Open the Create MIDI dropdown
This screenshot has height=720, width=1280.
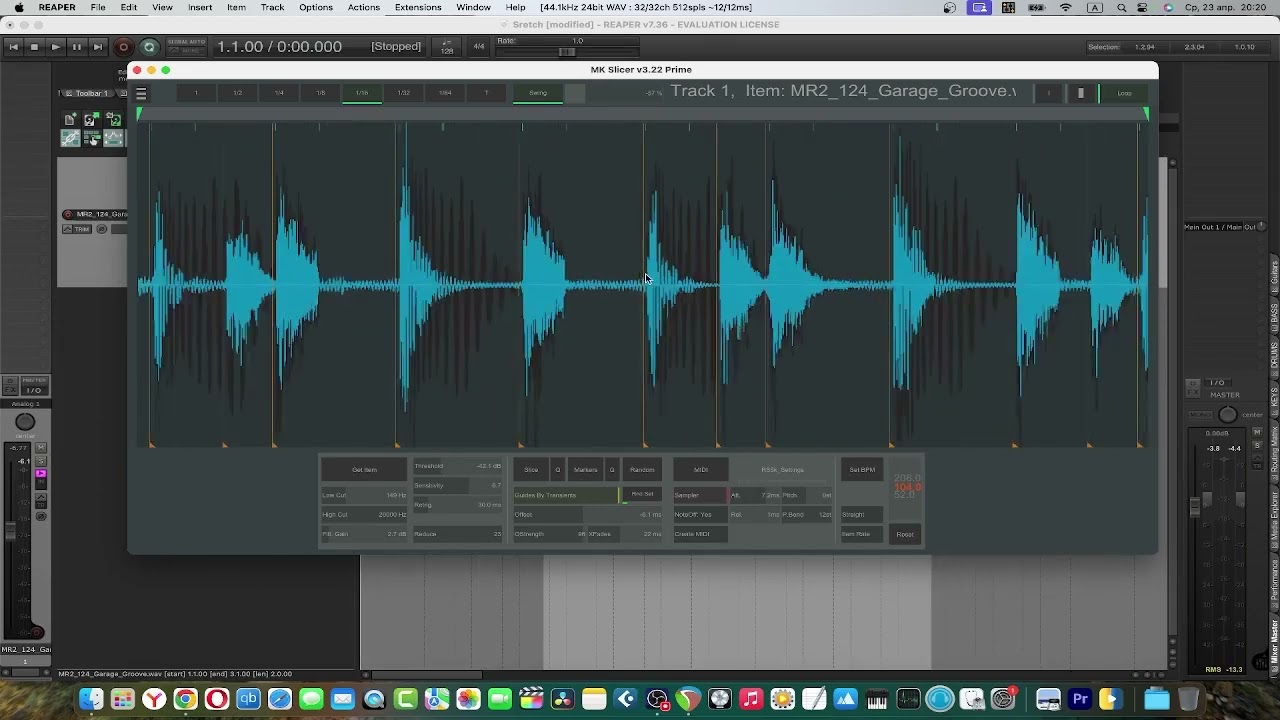pyautogui.click(x=700, y=534)
